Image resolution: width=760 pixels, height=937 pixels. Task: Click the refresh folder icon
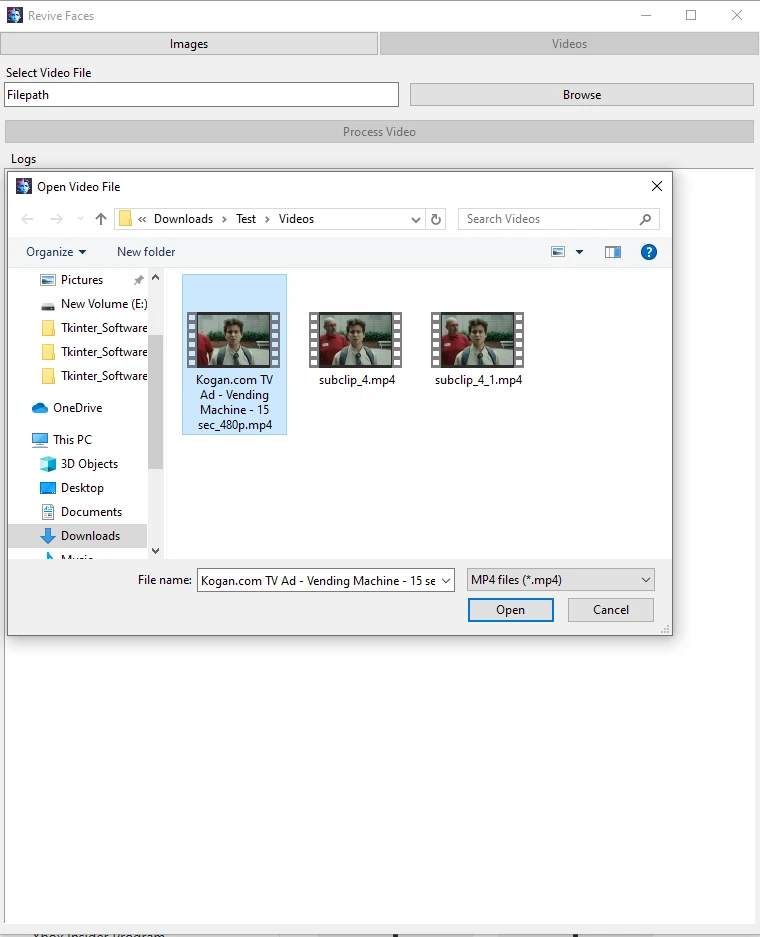(436, 219)
